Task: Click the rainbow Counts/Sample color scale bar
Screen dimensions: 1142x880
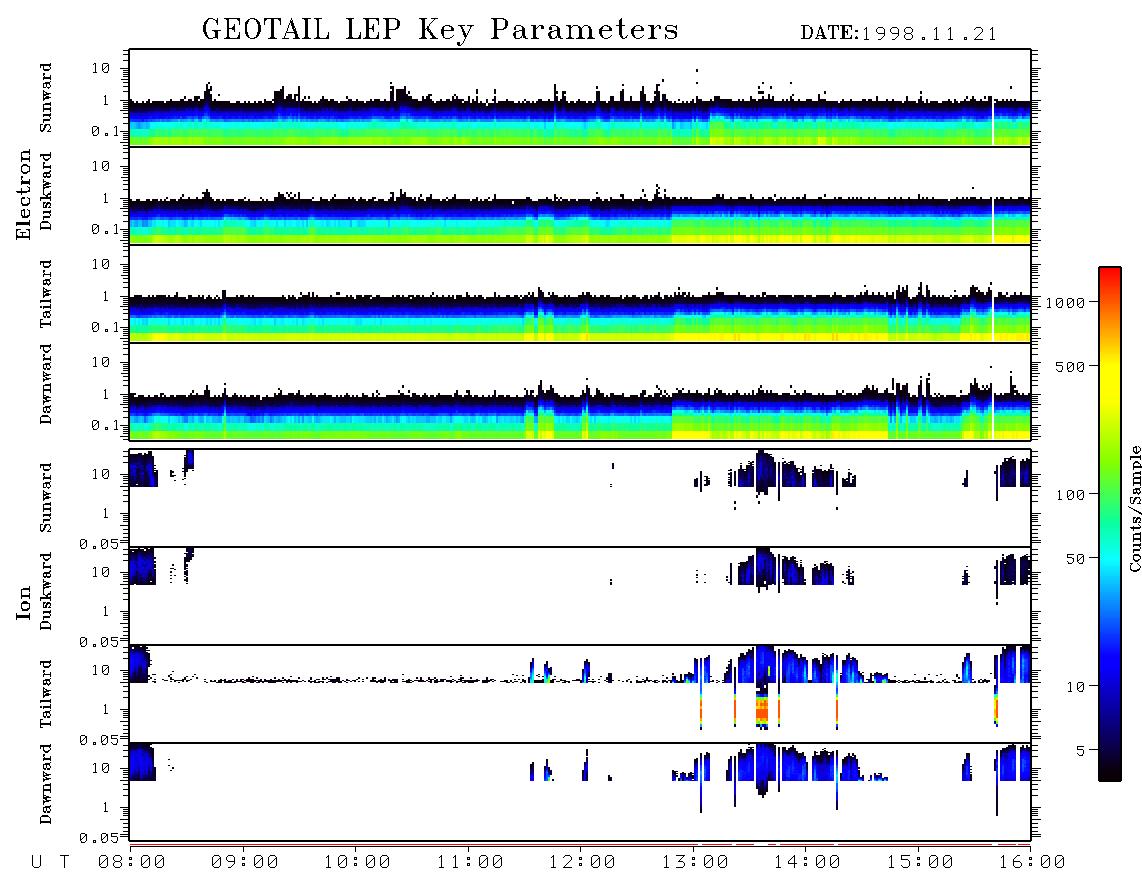Action: coord(1110,524)
